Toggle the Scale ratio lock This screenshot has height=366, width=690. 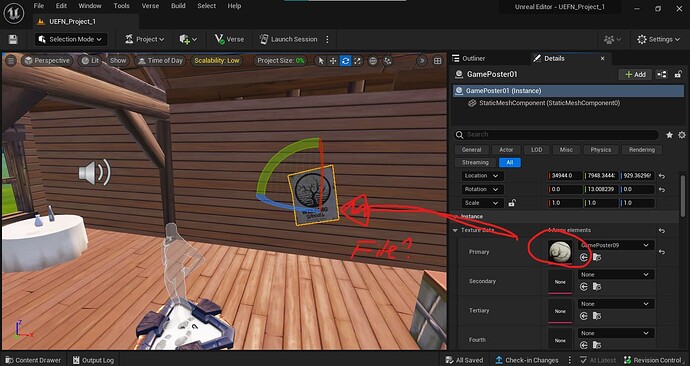click(x=512, y=203)
